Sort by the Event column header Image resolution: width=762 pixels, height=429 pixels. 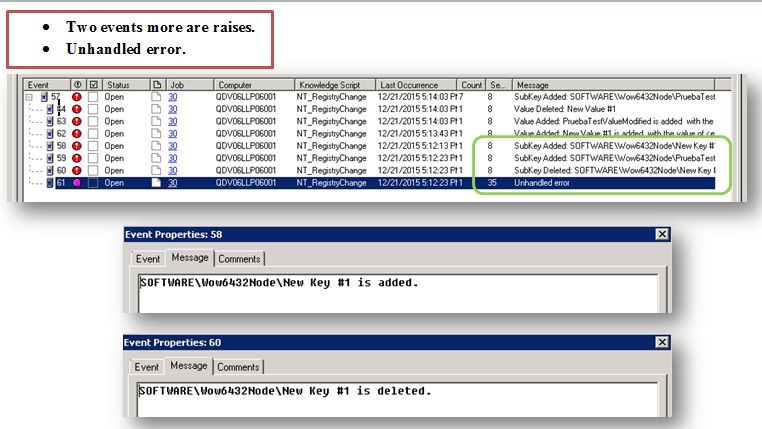[x=47, y=85]
